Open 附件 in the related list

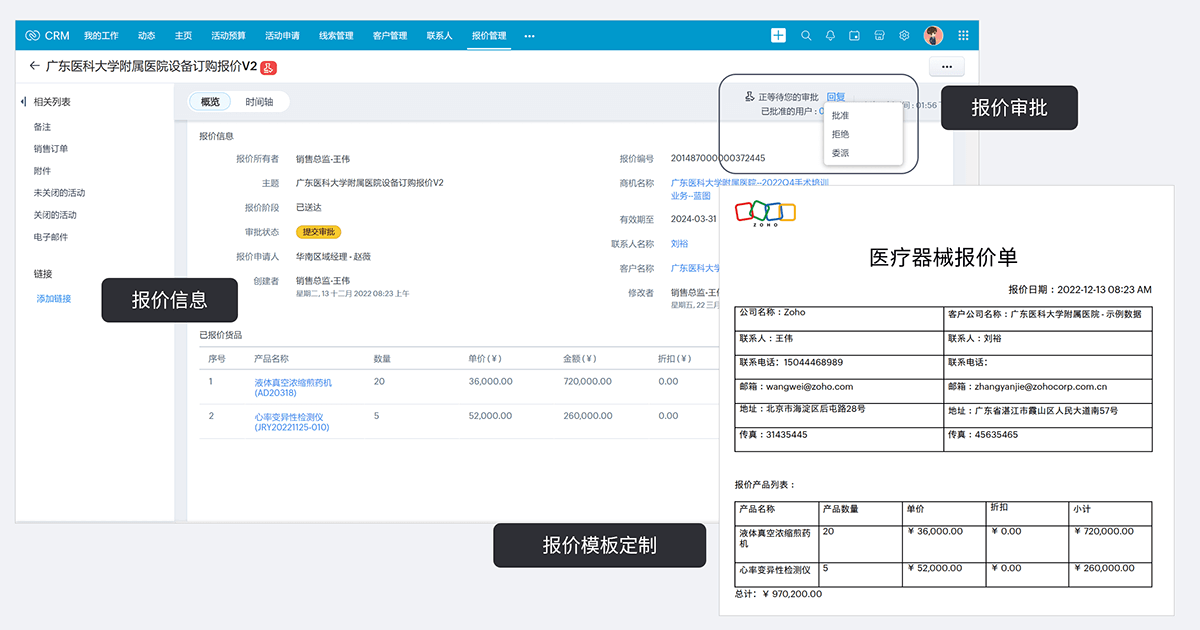[42, 171]
